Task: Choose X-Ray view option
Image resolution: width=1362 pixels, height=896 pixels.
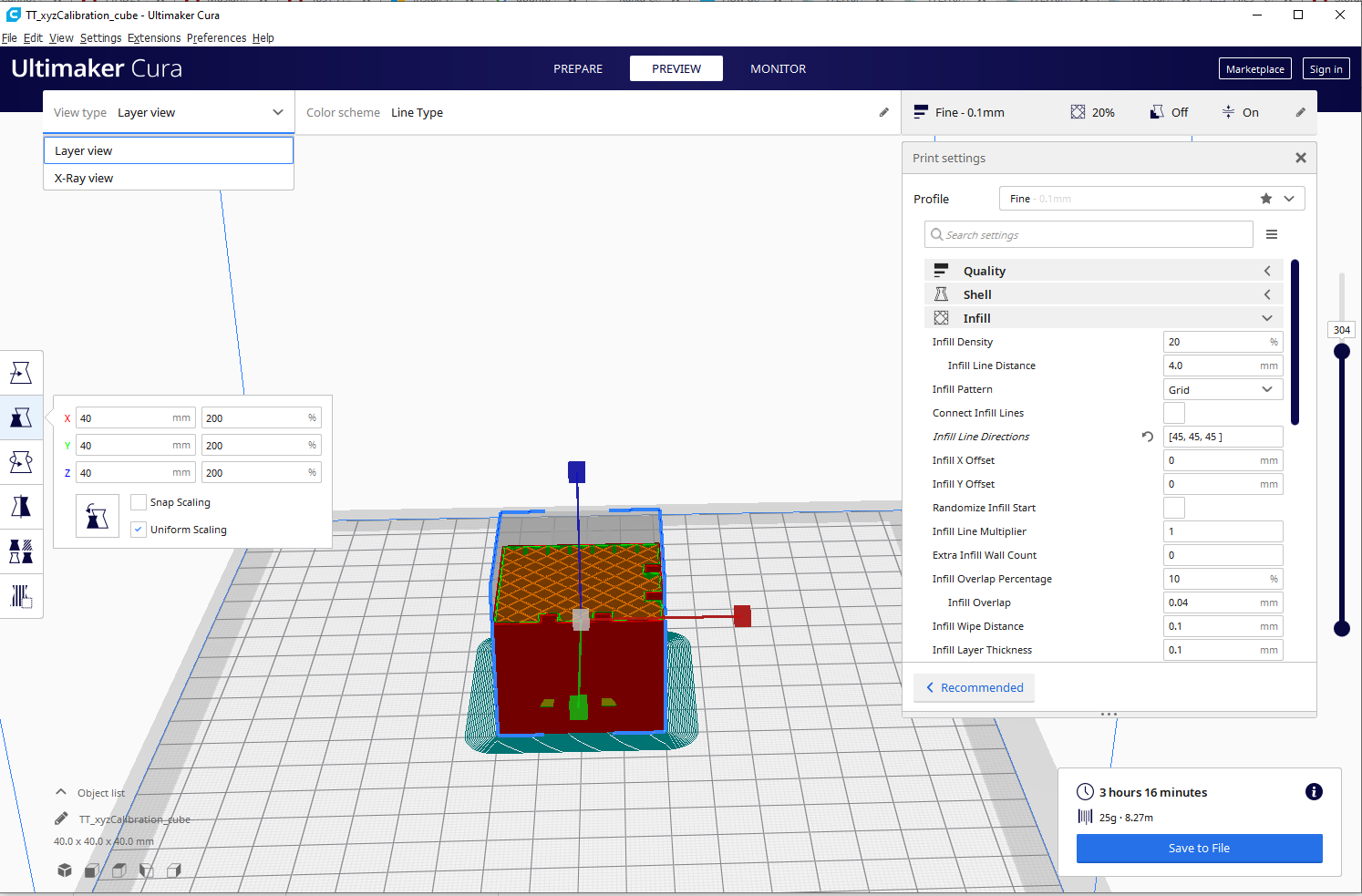Action: coord(169,178)
